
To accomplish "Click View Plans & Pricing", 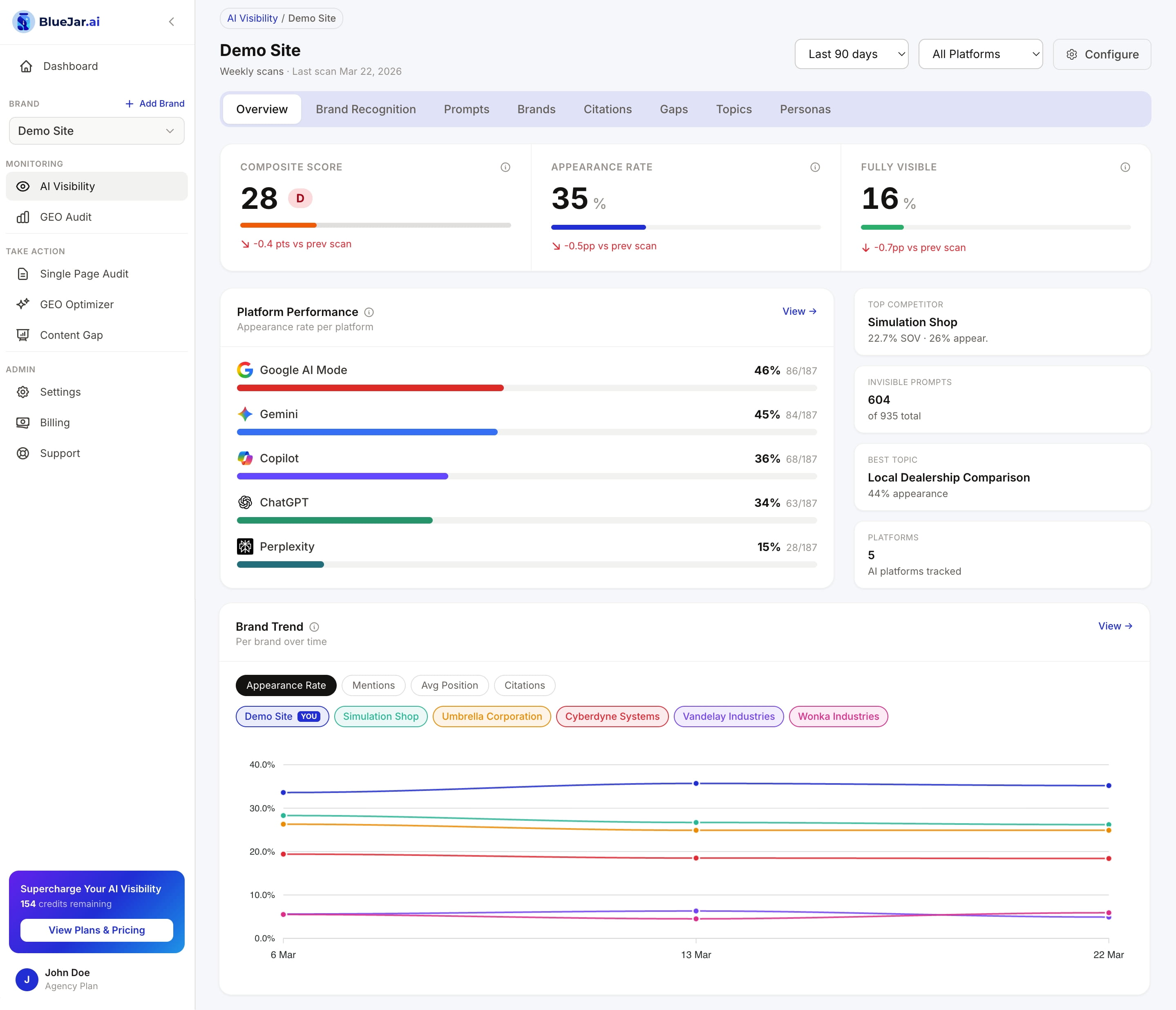I will 96,930.
